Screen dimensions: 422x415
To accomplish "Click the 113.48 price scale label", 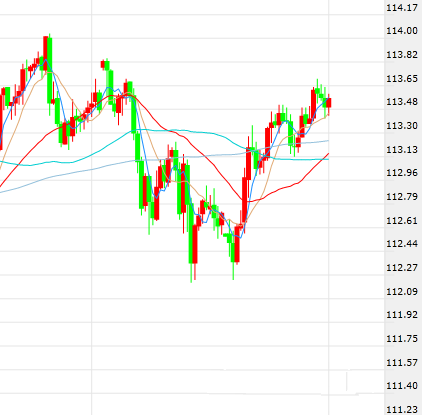I will coord(402,102).
